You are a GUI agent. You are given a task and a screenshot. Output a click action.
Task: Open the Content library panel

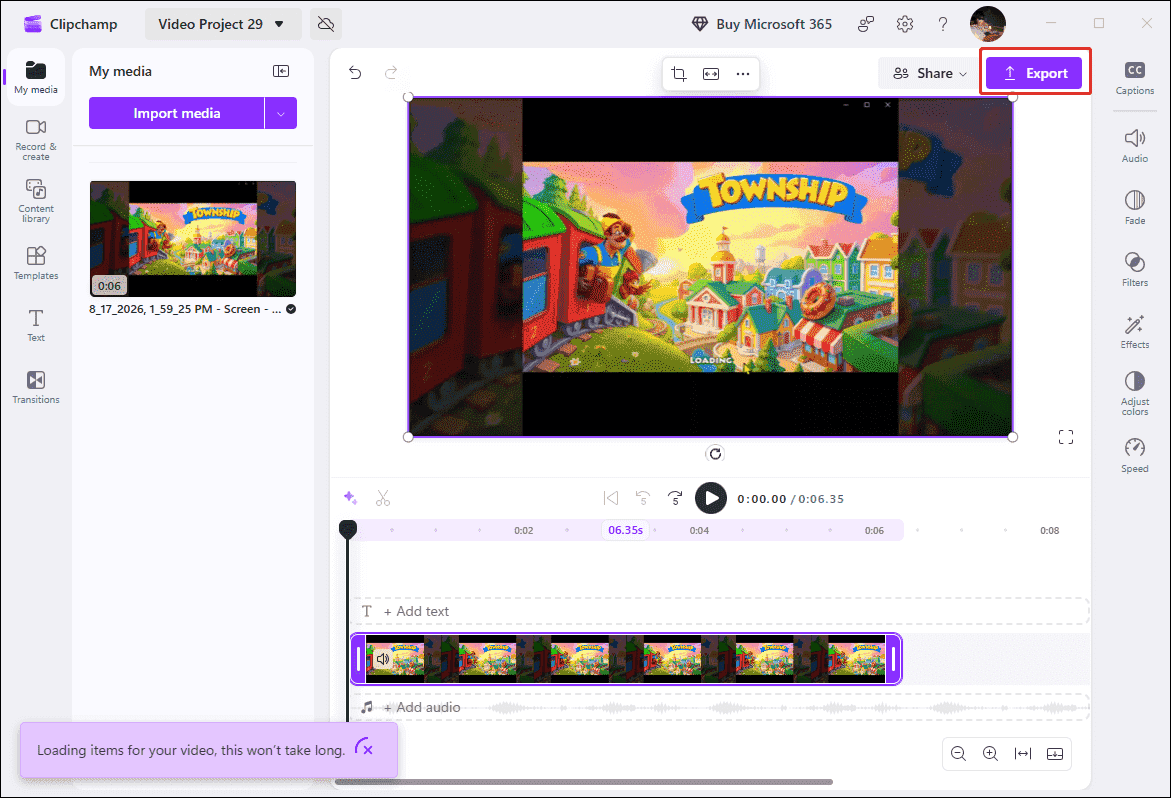click(x=36, y=201)
